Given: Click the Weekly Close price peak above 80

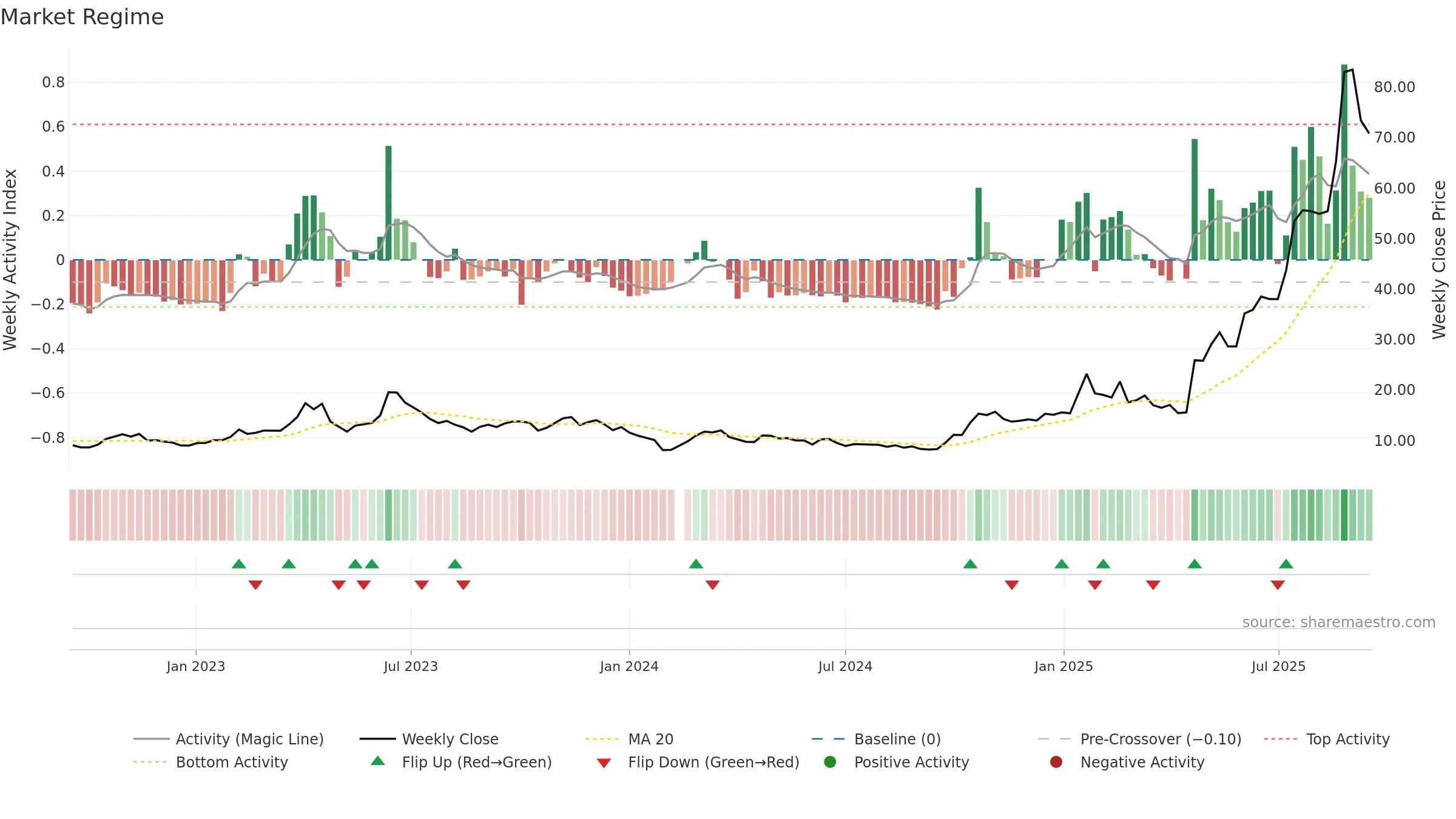Looking at the screenshot, I should (1352, 70).
